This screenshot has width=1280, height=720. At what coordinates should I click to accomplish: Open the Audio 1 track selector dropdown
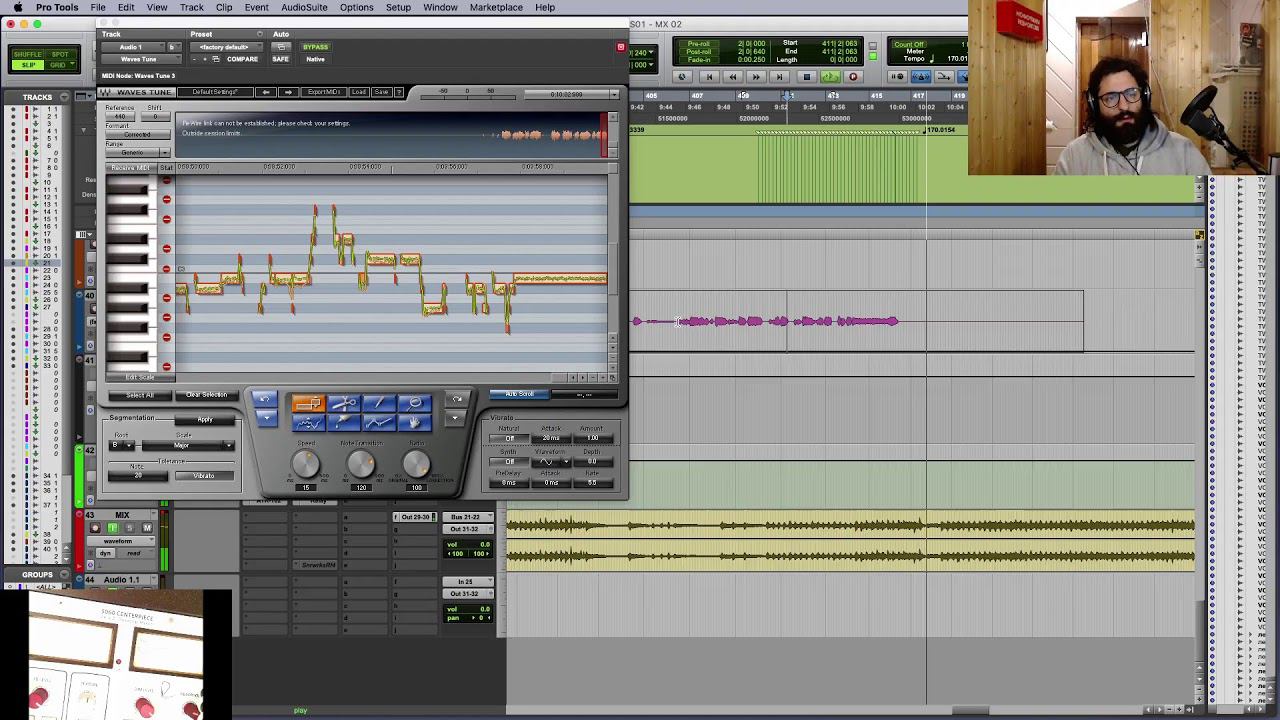coord(131,47)
